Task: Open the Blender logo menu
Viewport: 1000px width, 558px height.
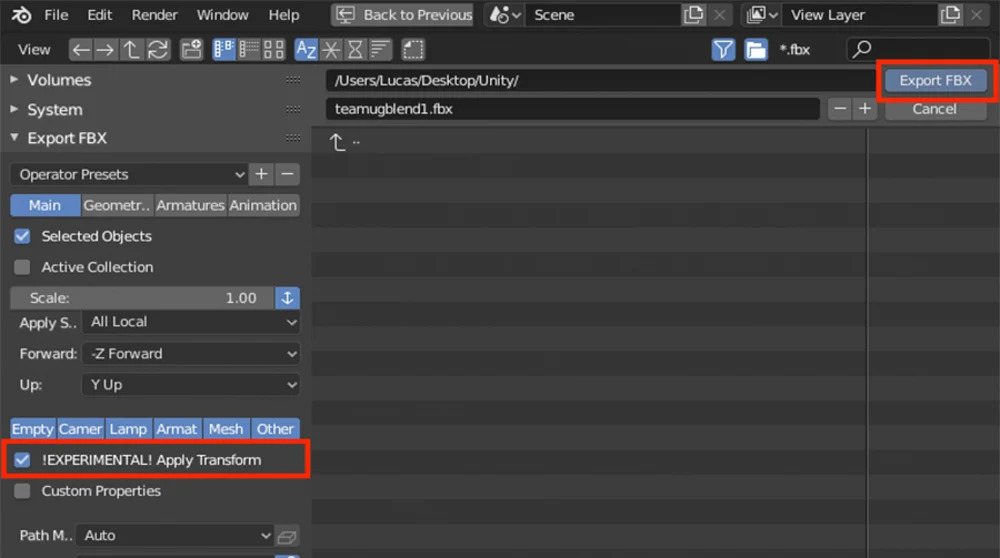Action: tap(21, 15)
